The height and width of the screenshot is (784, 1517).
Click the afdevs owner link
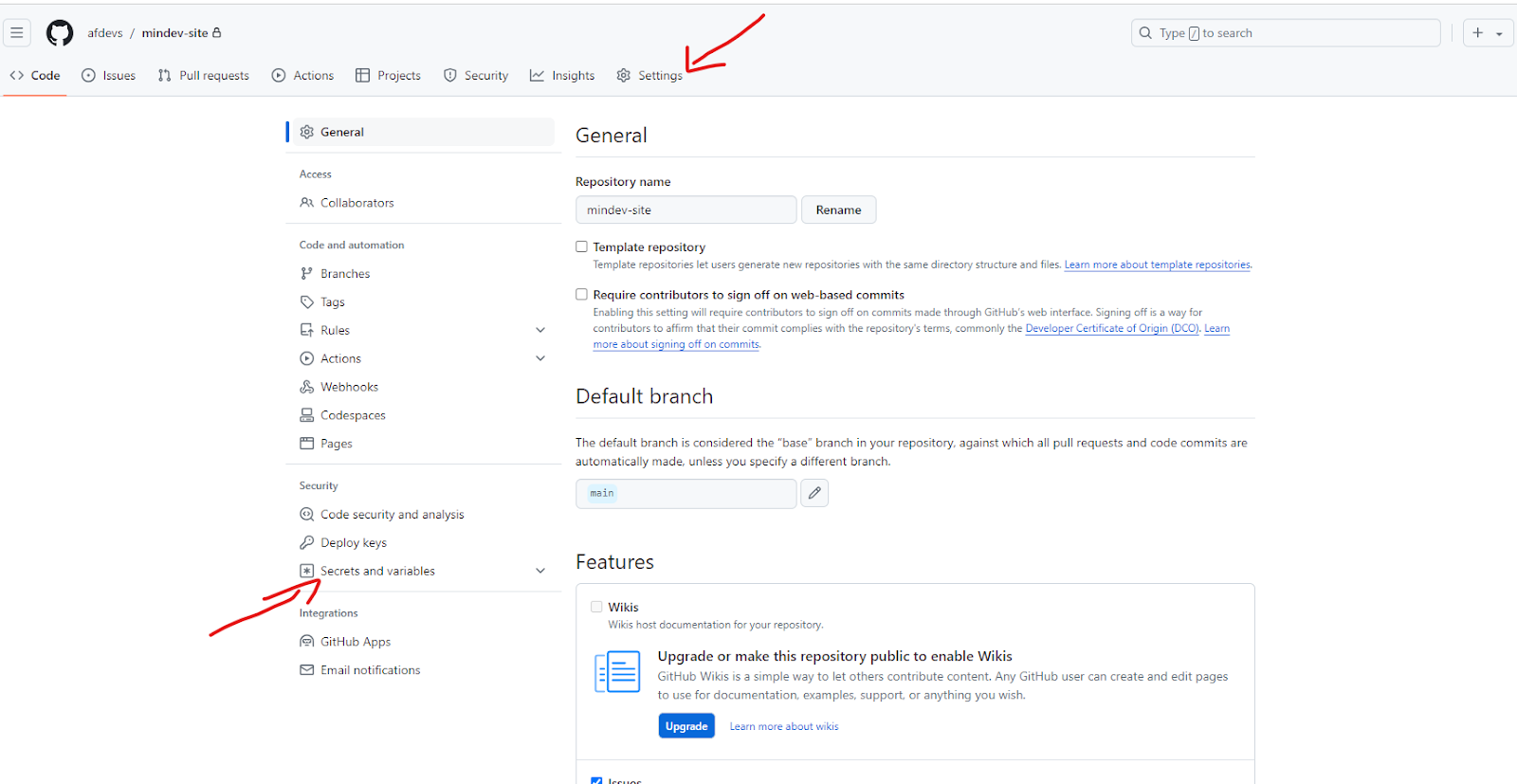tap(105, 32)
